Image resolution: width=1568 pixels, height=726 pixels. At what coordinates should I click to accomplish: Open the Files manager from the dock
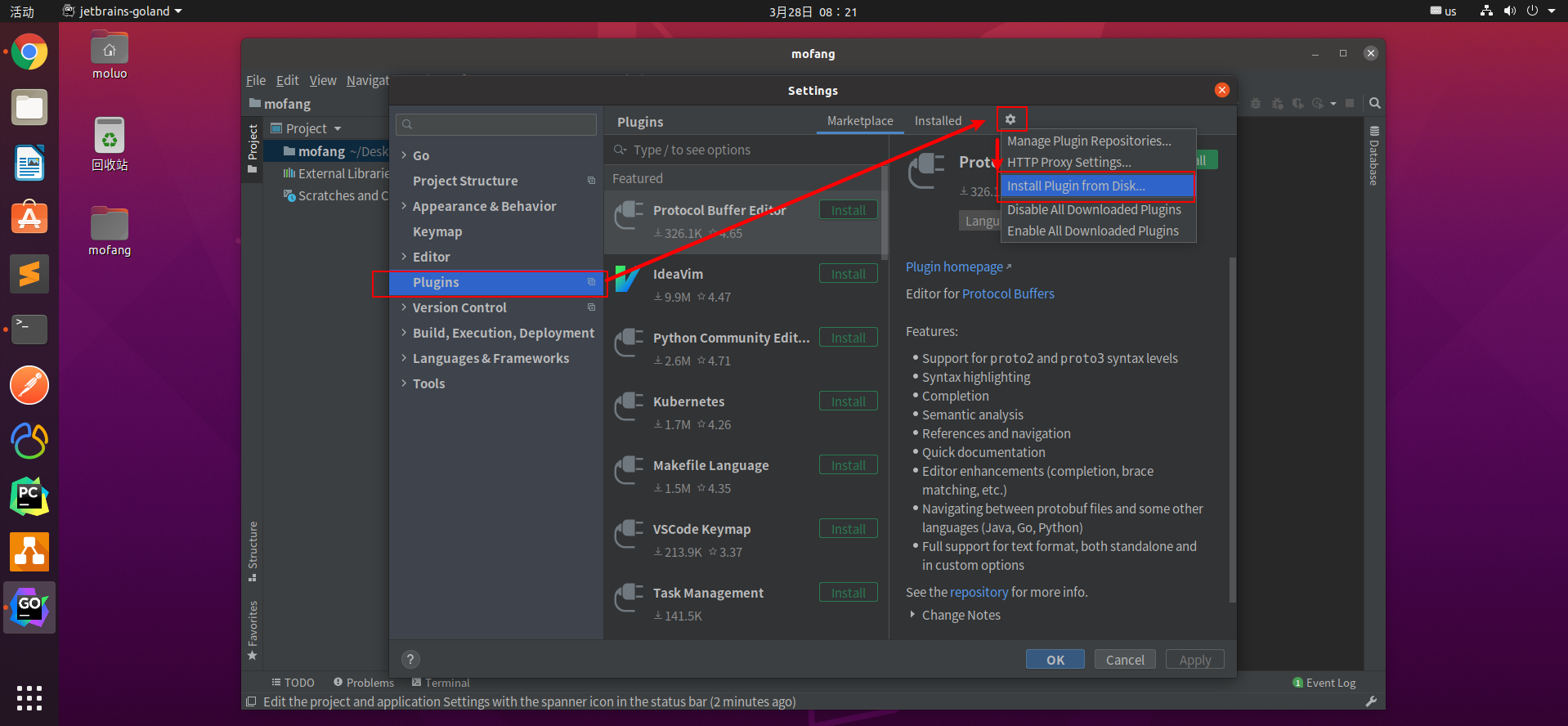(x=29, y=108)
